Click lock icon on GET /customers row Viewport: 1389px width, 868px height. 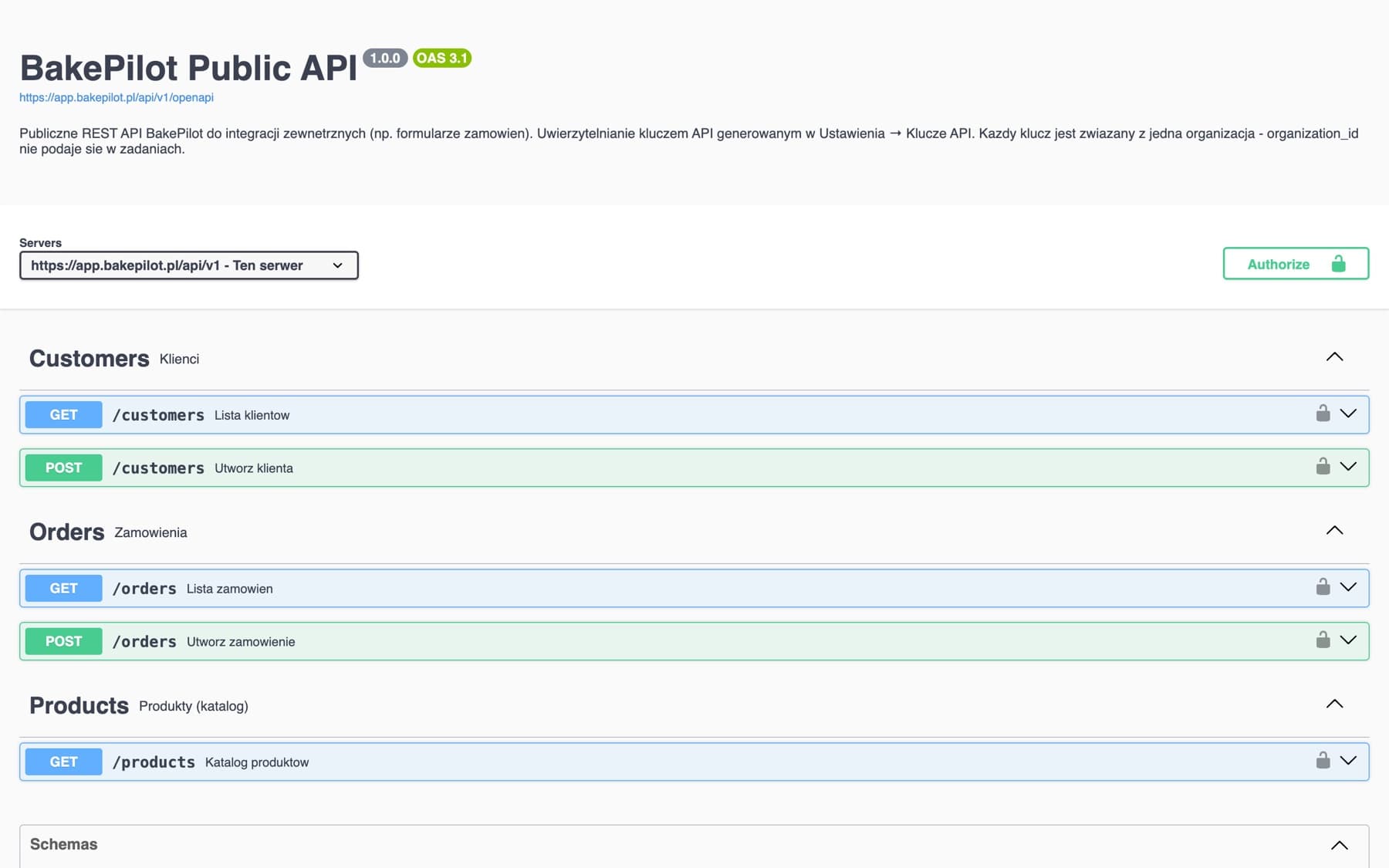[1323, 414]
